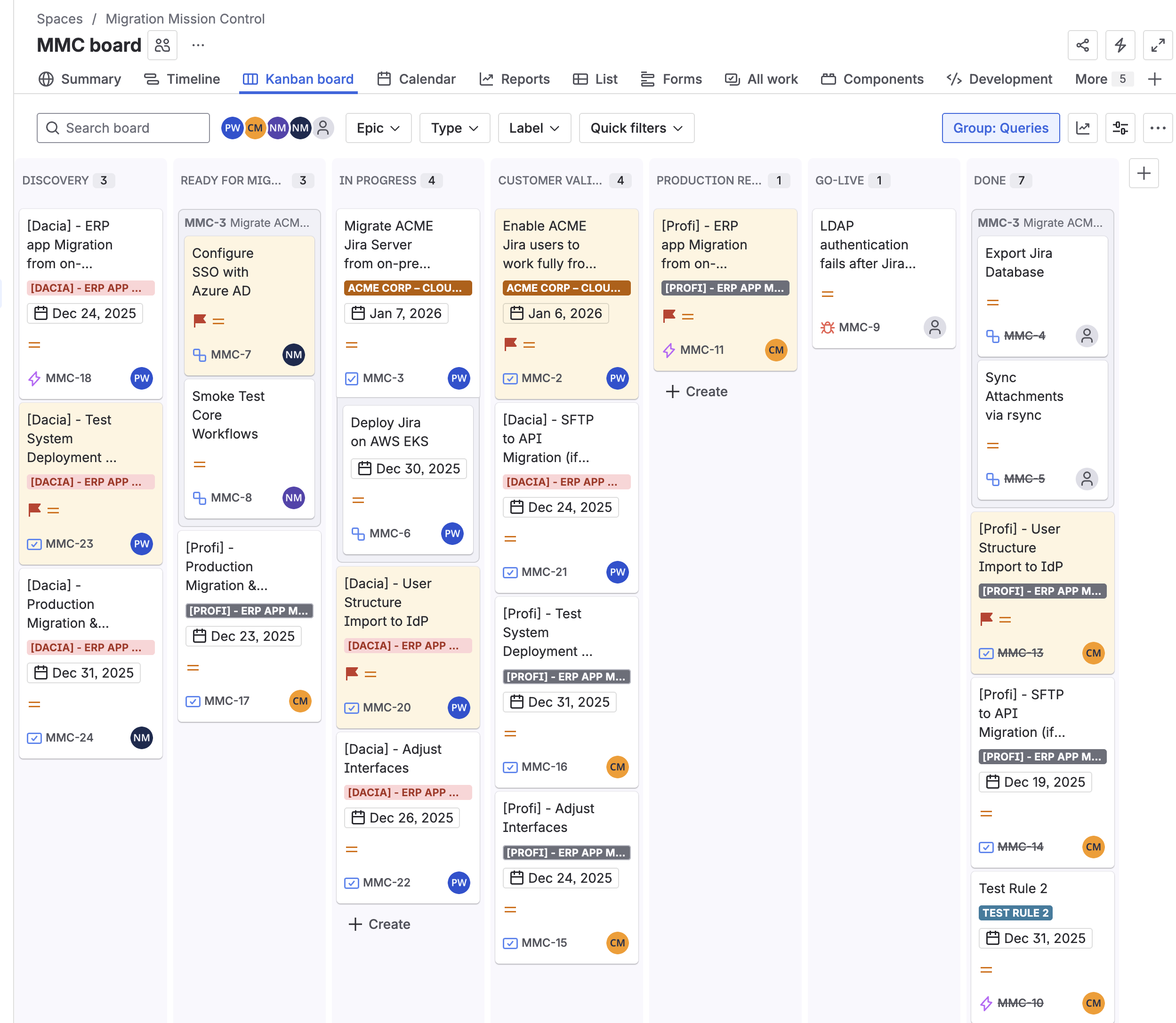This screenshot has width=1176, height=1023.
Task: Click Create in the Production Ready column
Action: click(696, 392)
